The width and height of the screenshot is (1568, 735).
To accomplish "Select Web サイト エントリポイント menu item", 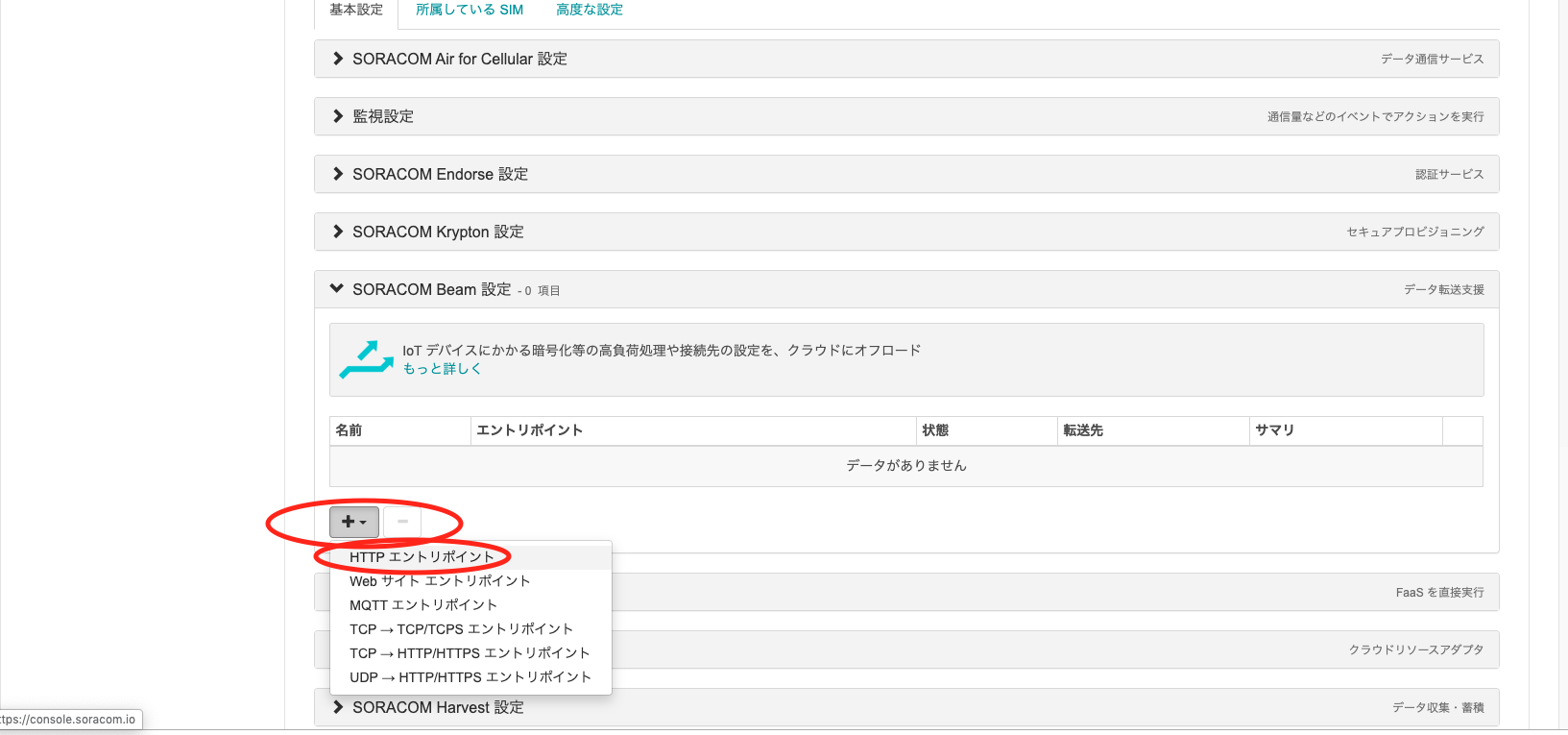I will coord(470,581).
